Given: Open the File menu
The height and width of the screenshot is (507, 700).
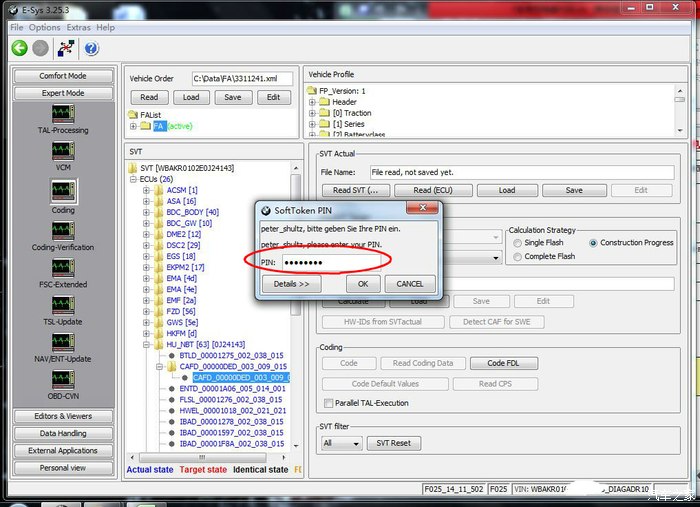Looking at the screenshot, I should [17, 28].
